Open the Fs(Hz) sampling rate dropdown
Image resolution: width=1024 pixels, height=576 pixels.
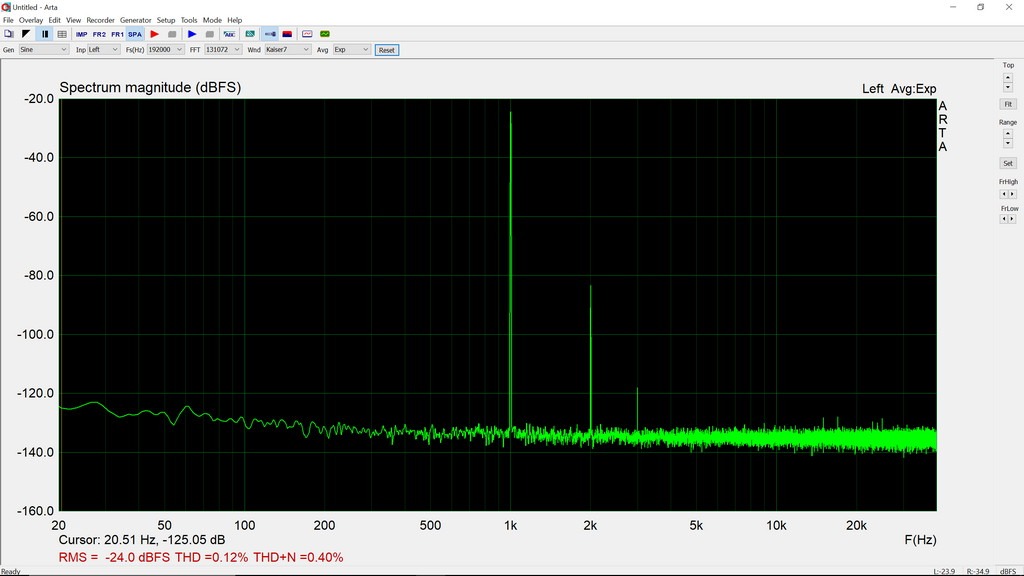165,50
